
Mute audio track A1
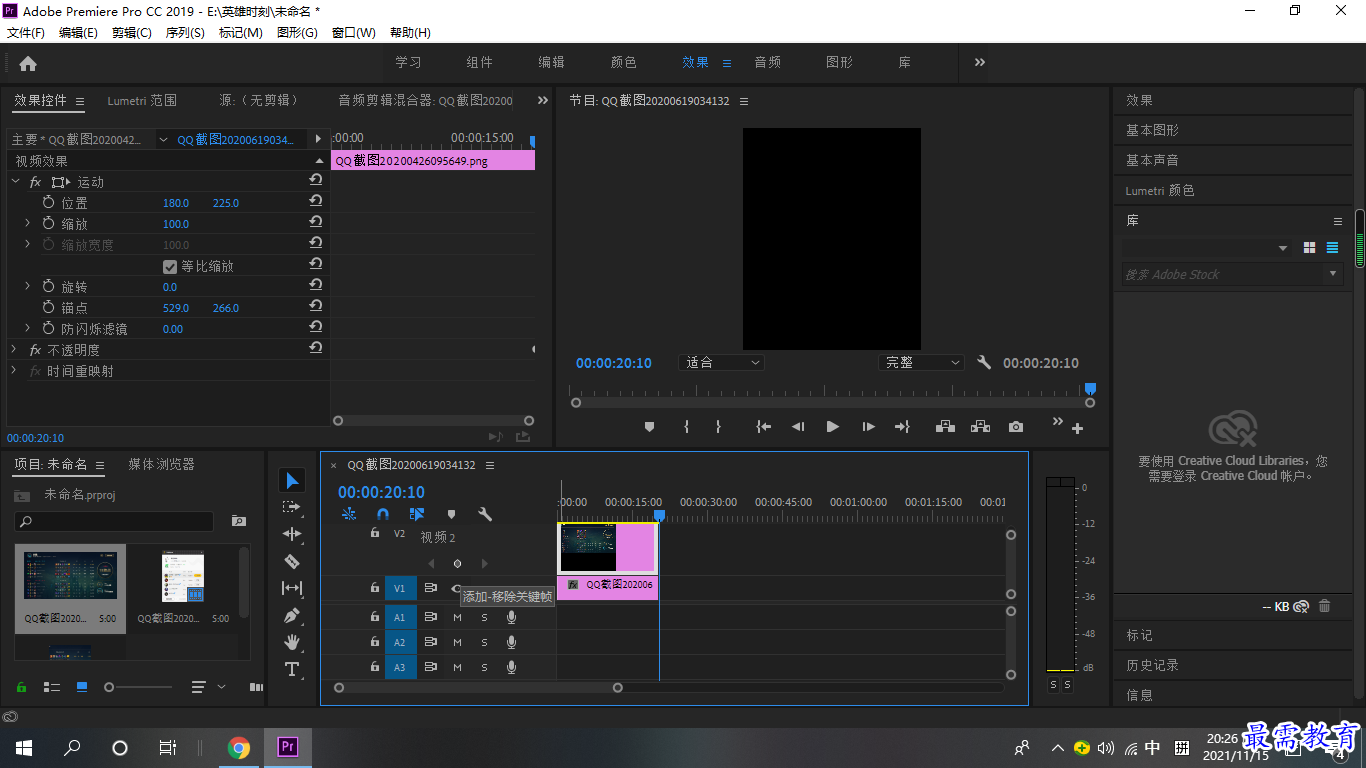point(457,617)
